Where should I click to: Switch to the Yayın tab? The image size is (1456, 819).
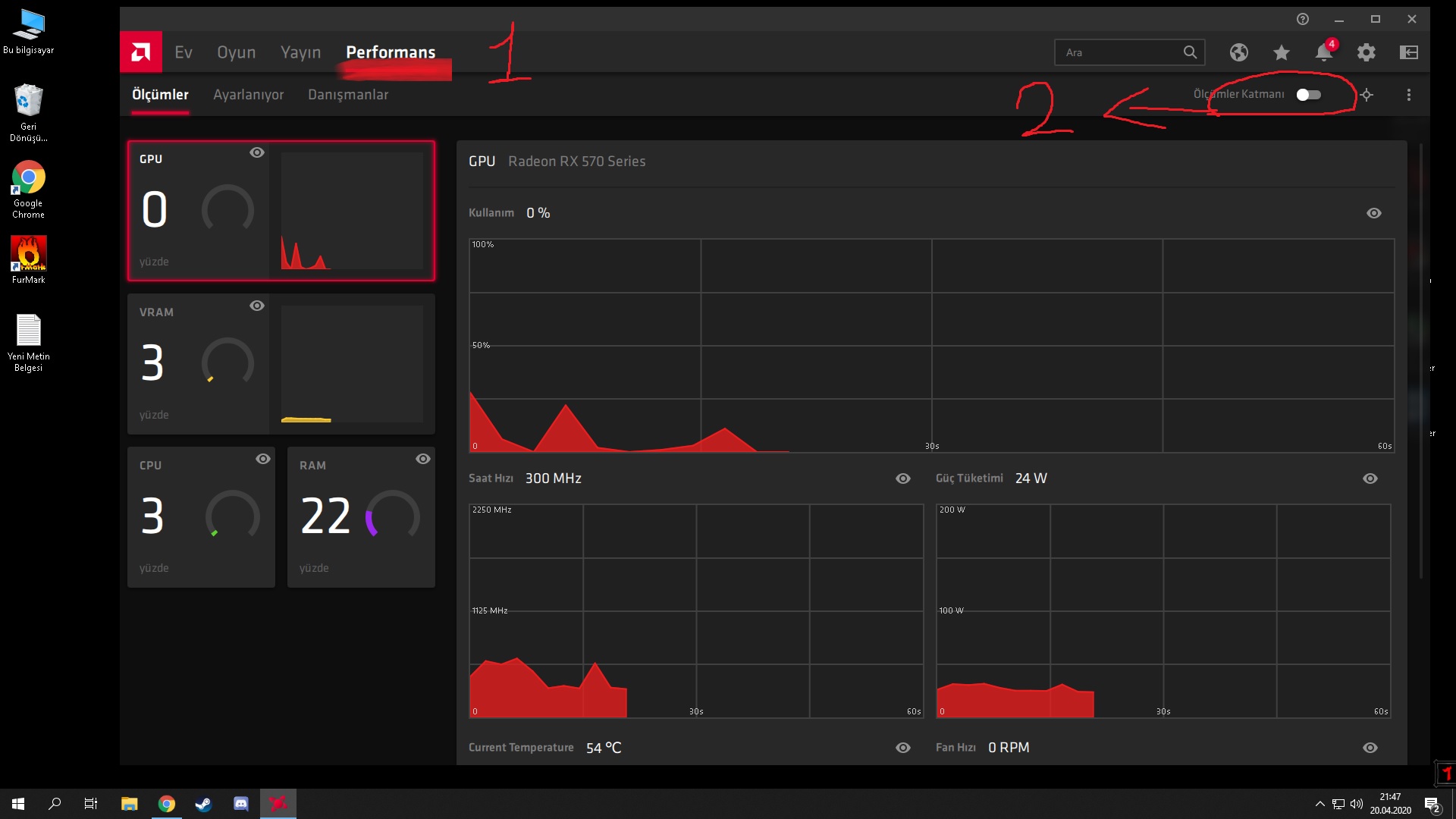(x=301, y=52)
